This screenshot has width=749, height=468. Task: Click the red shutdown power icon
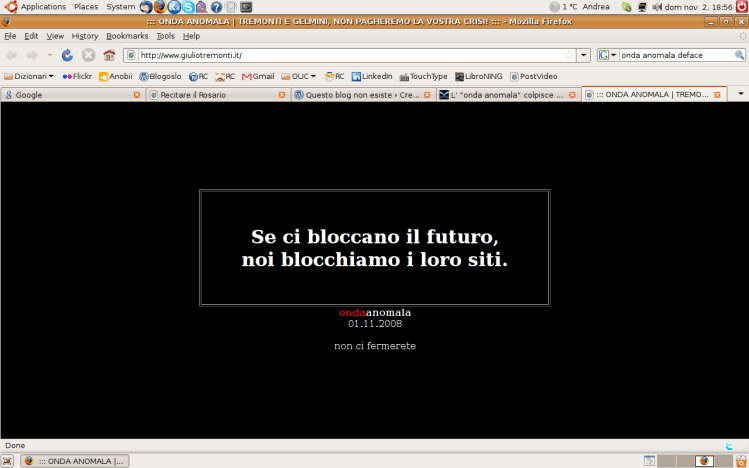(742, 6)
